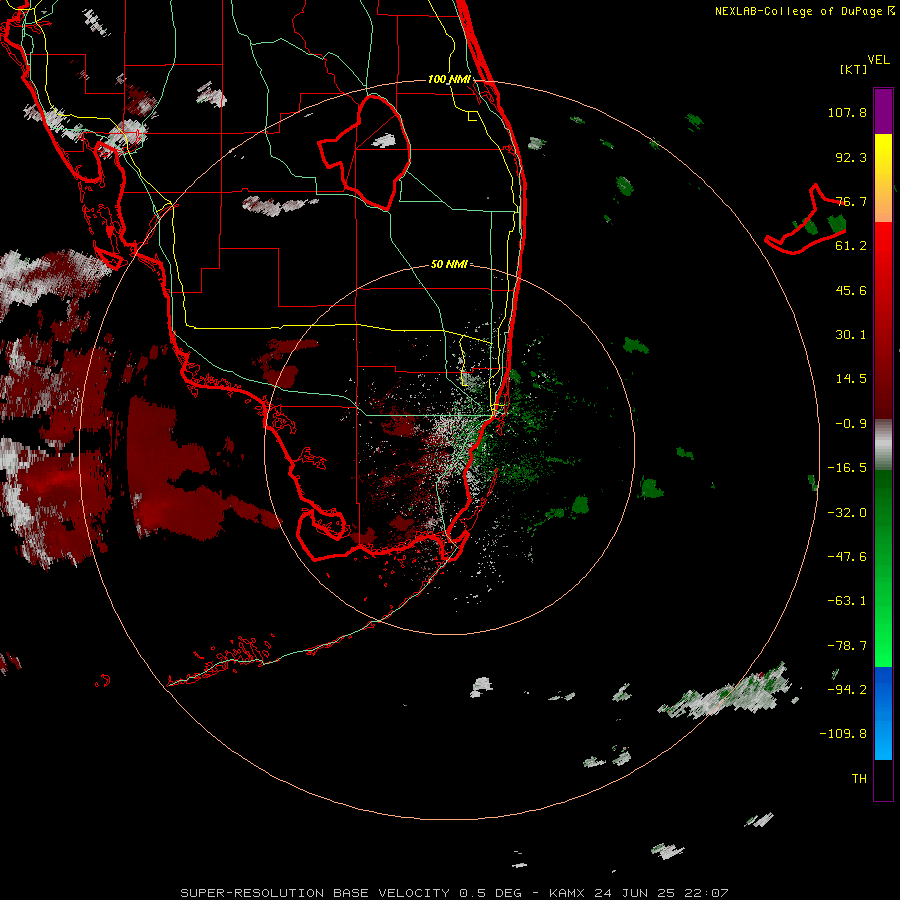Click the Bahamas island outline east of Florida
The image size is (900, 900).
click(806, 219)
